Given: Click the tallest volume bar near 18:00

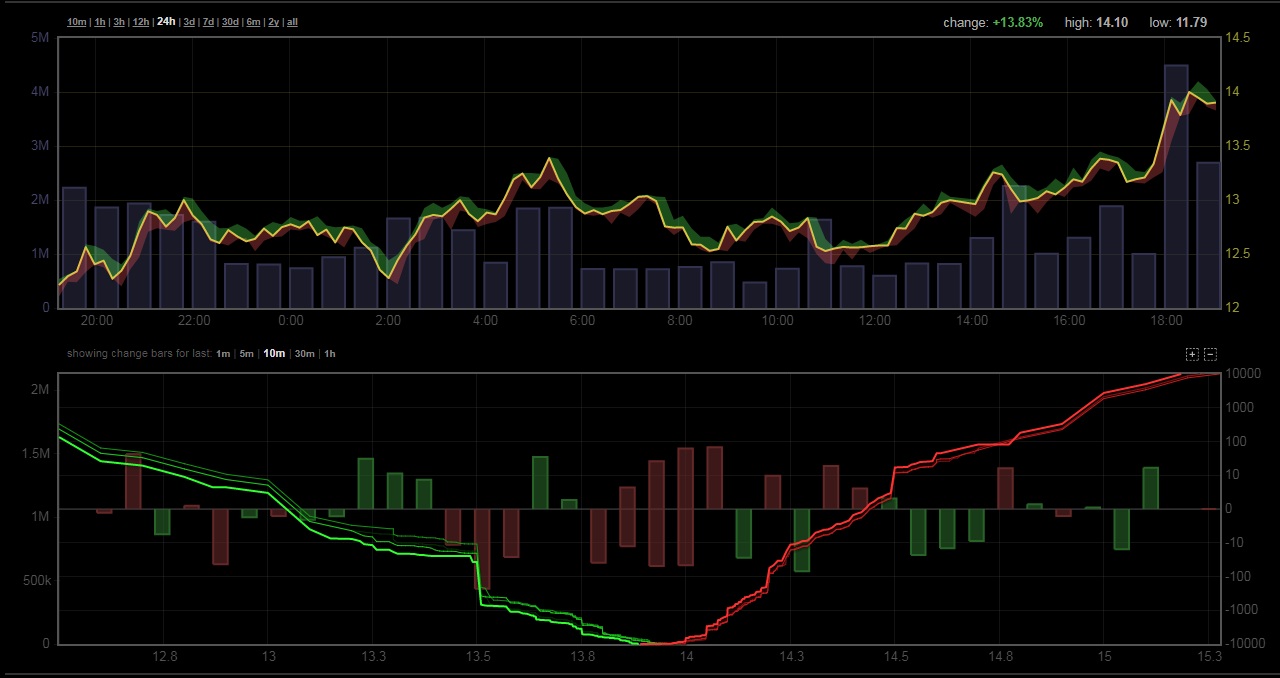Looking at the screenshot, I should 1176,190.
